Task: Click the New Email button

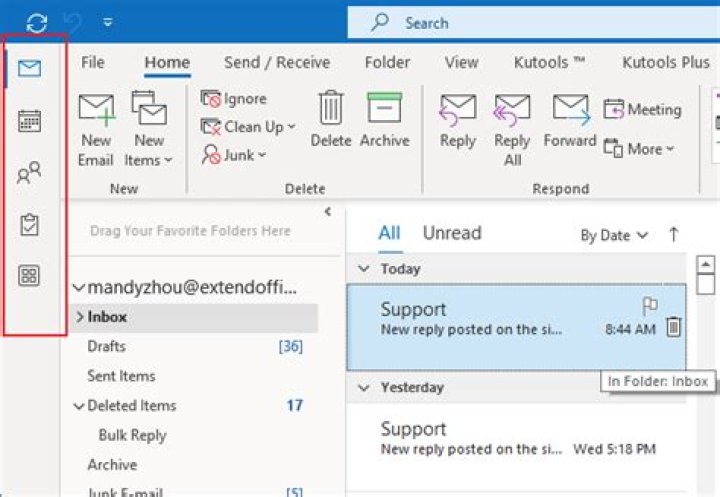Action: 96,129
